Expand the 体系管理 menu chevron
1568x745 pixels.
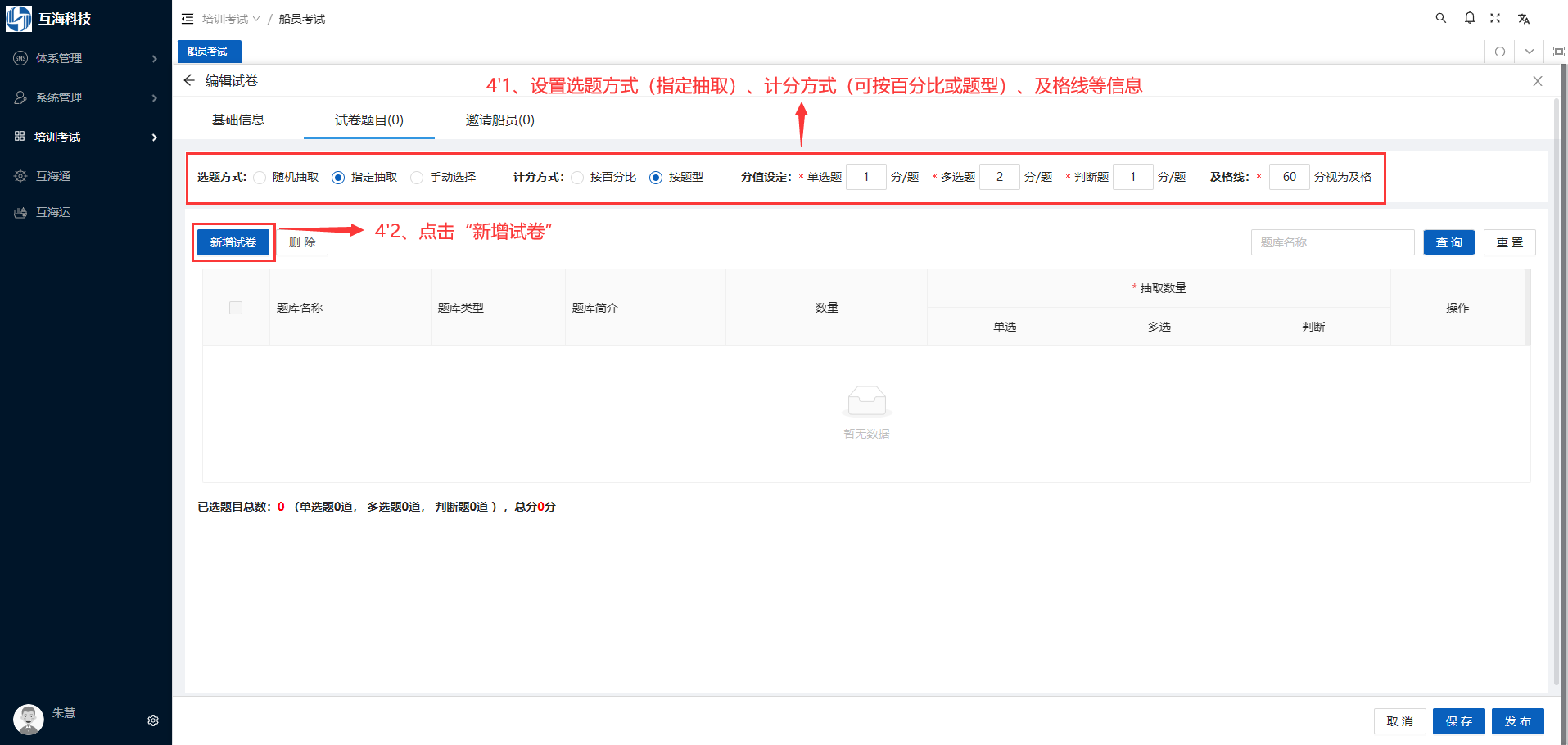154,59
